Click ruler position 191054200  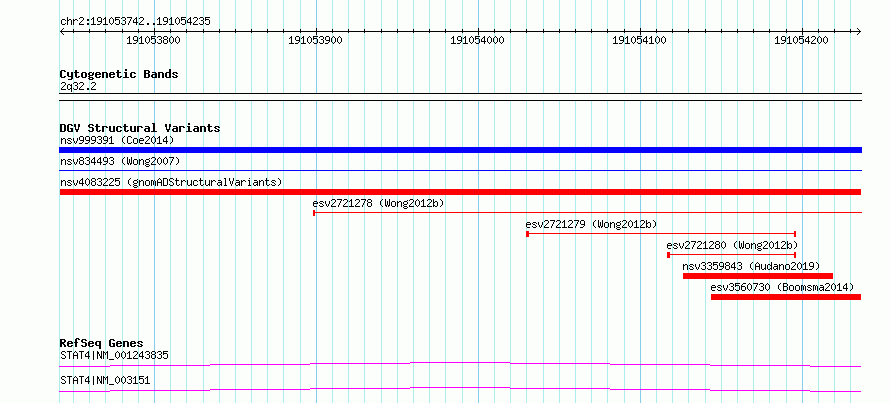[801, 40]
